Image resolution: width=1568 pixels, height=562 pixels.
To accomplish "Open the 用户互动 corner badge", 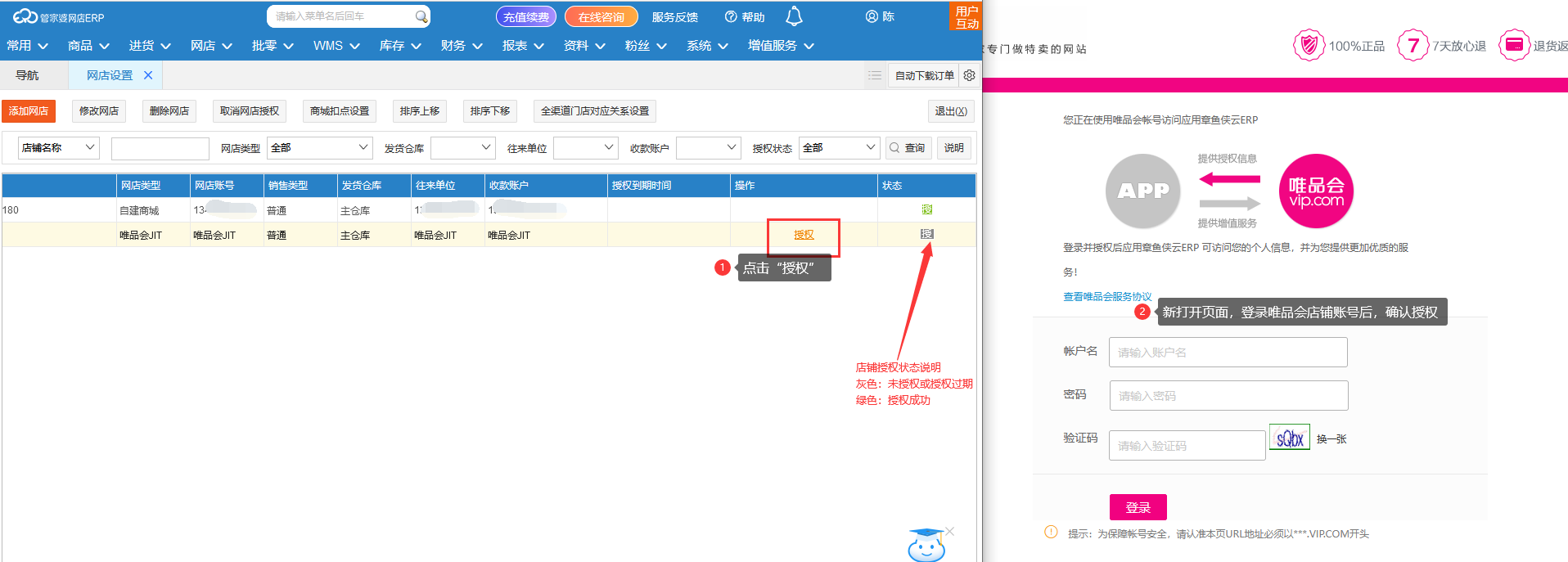I will click(x=966, y=16).
